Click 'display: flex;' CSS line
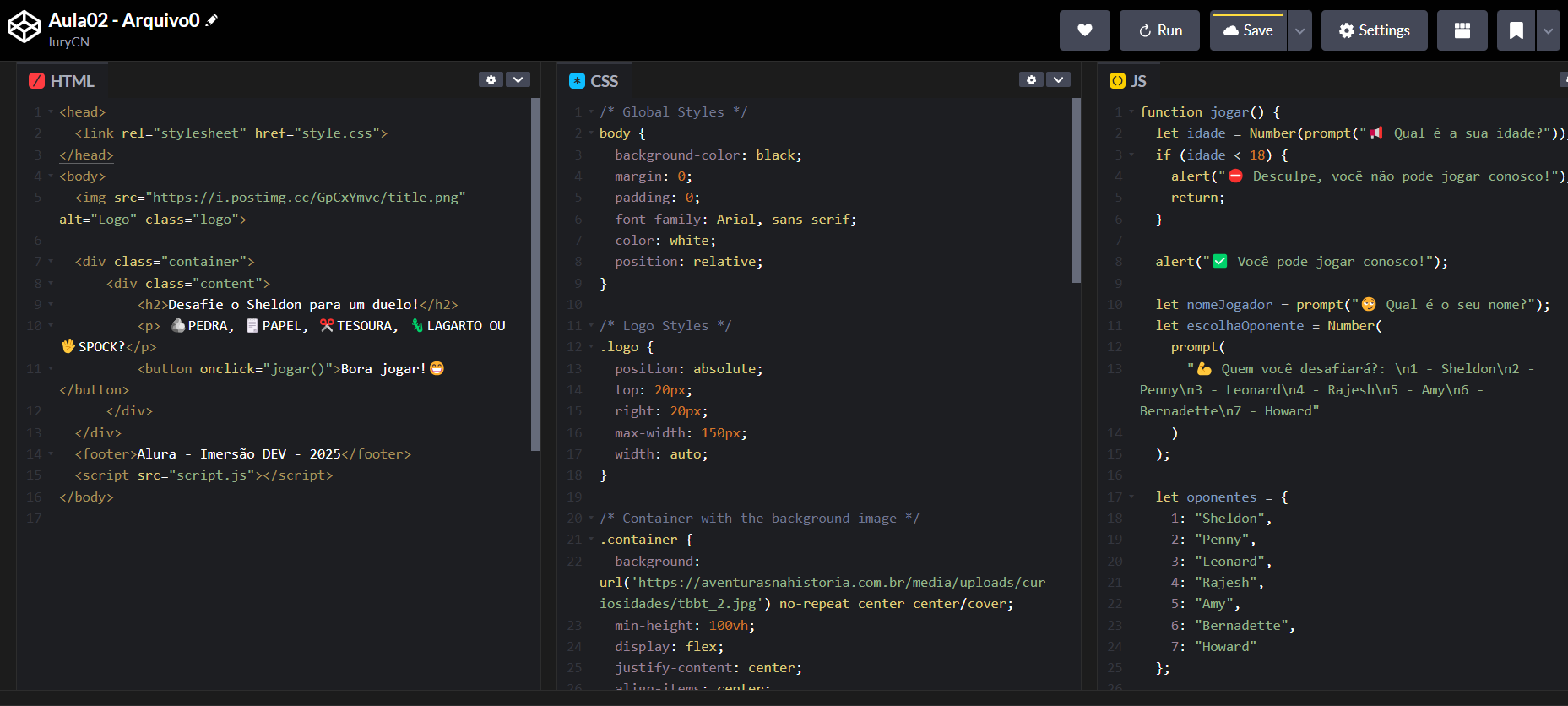This screenshot has width=1568, height=706. point(670,647)
